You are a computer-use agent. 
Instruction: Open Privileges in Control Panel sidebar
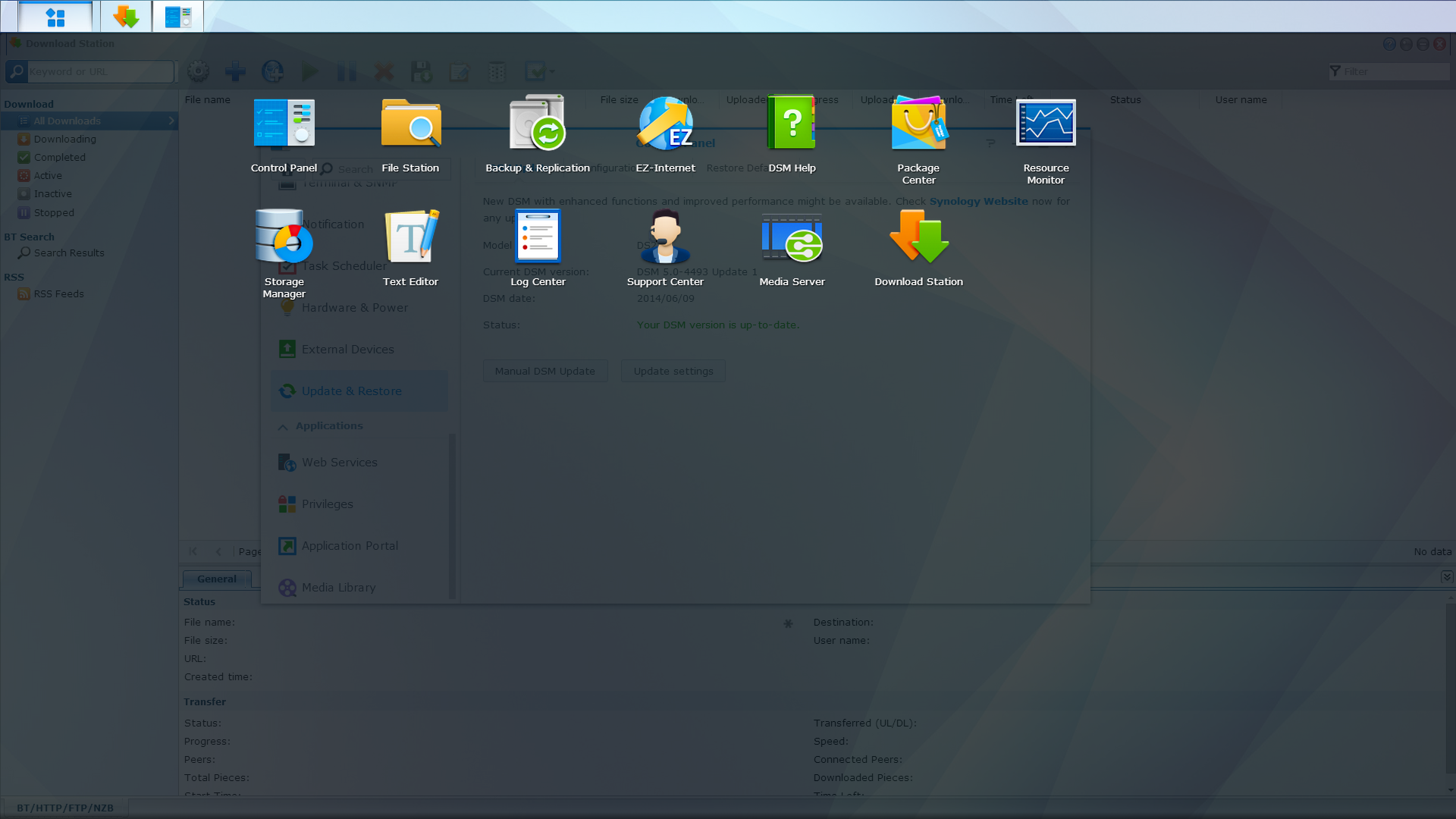359,504
